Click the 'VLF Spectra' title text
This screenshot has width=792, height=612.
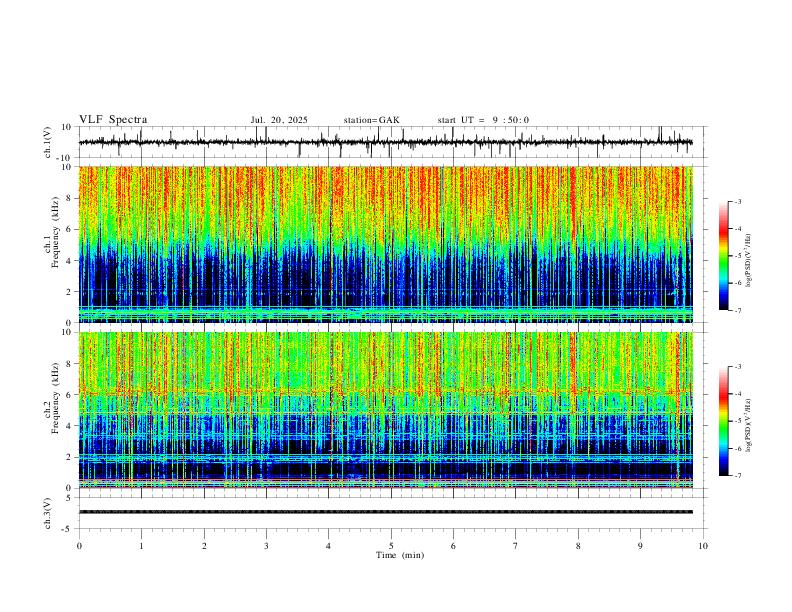(x=113, y=120)
